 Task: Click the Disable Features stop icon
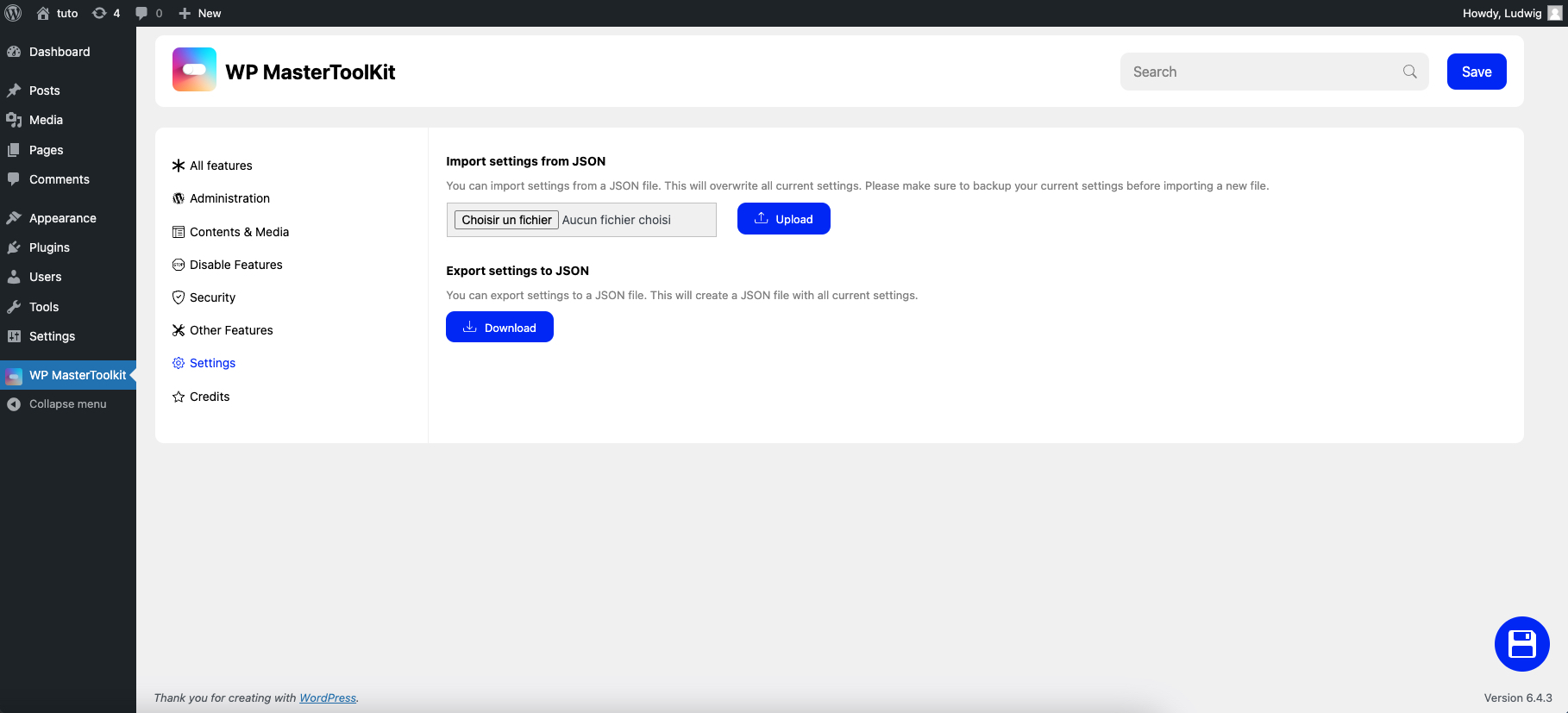tap(179, 265)
